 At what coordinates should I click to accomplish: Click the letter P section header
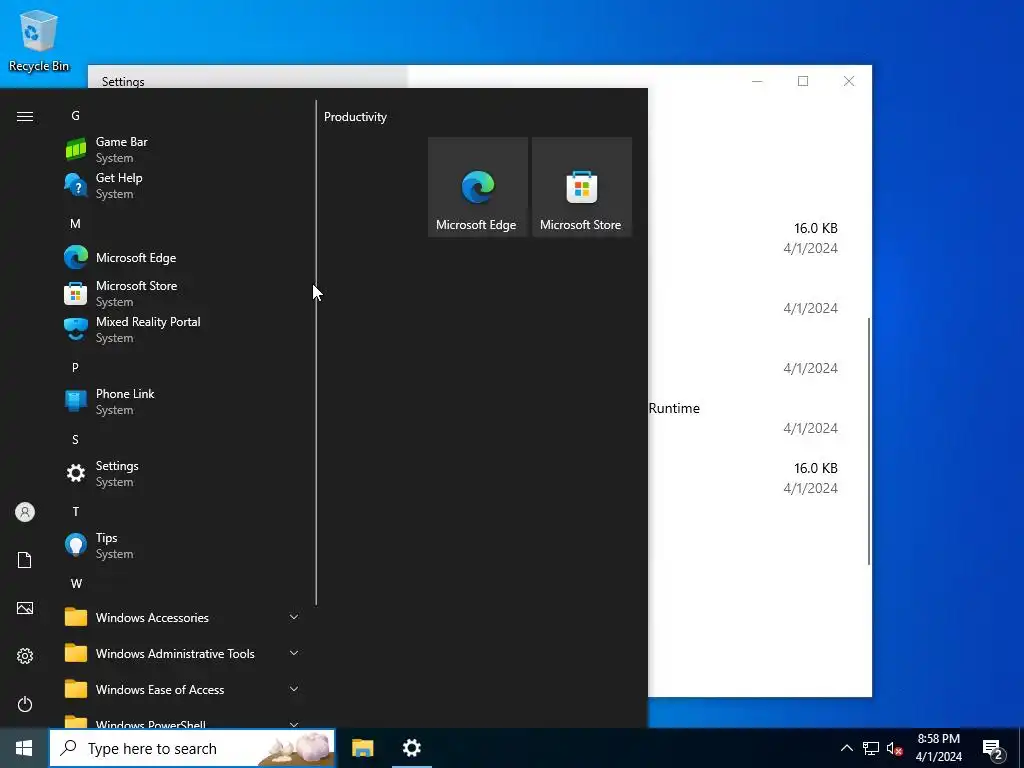[75, 367]
